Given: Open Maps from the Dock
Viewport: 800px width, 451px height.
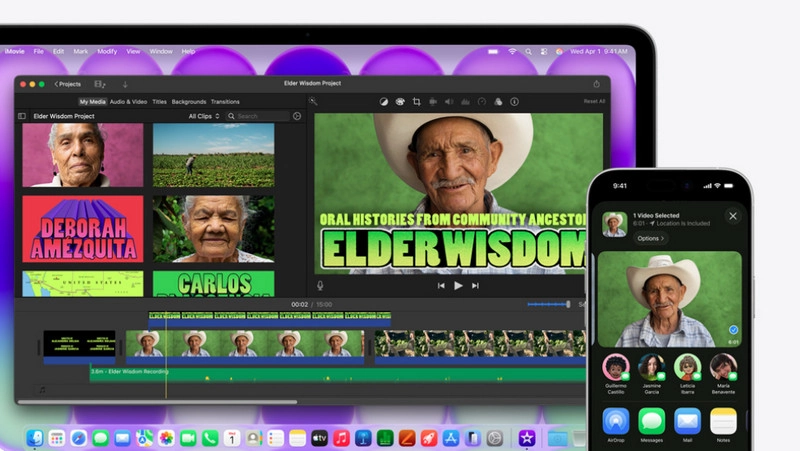Looking at the screenshot, I should [144, 438].
